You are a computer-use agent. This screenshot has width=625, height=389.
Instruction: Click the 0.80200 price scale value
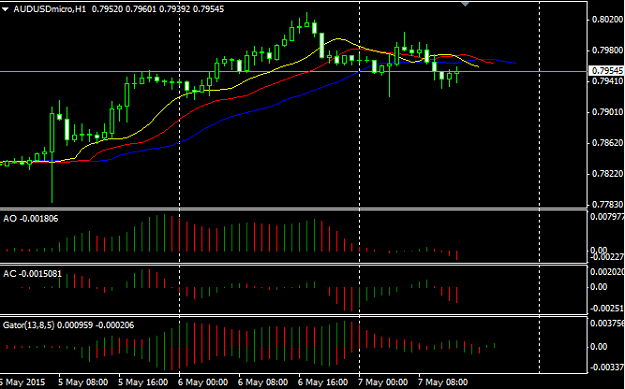608,20
